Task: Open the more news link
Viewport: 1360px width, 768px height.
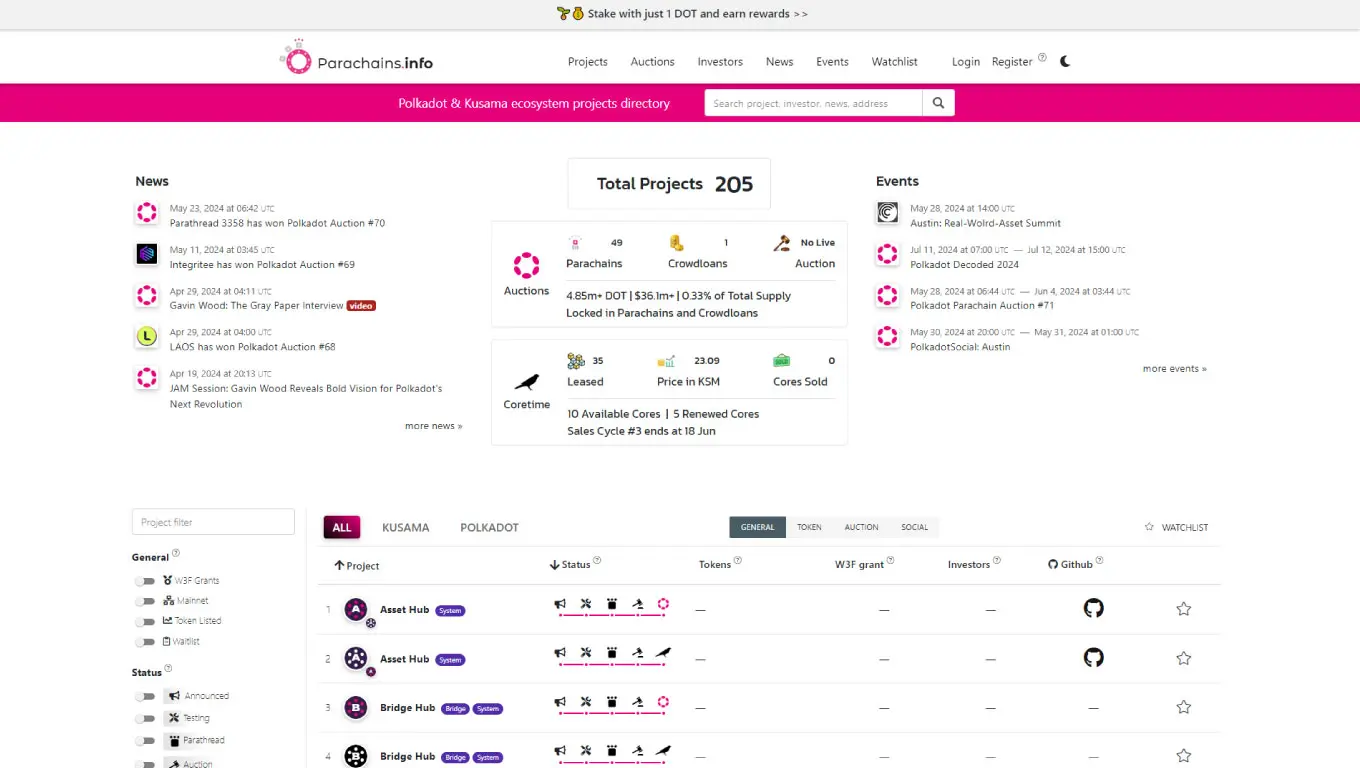Action: 433,426
